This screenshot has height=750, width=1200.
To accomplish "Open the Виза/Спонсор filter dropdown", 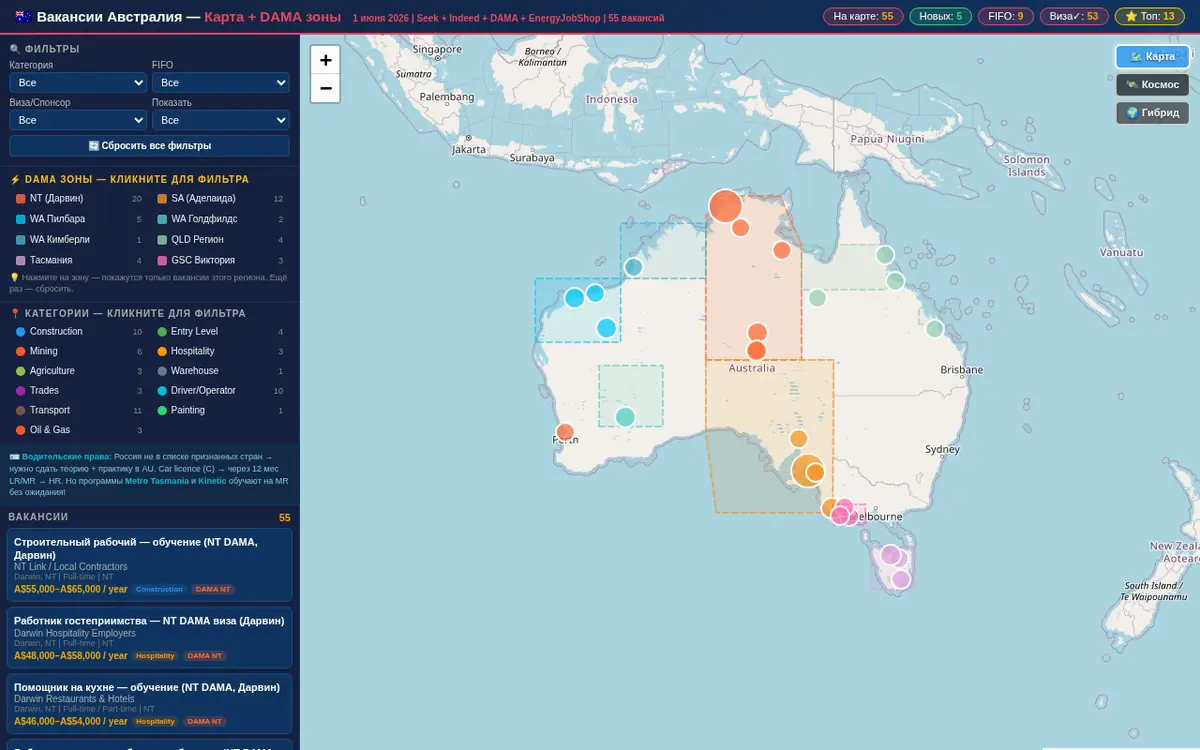I will coord(79,120).
